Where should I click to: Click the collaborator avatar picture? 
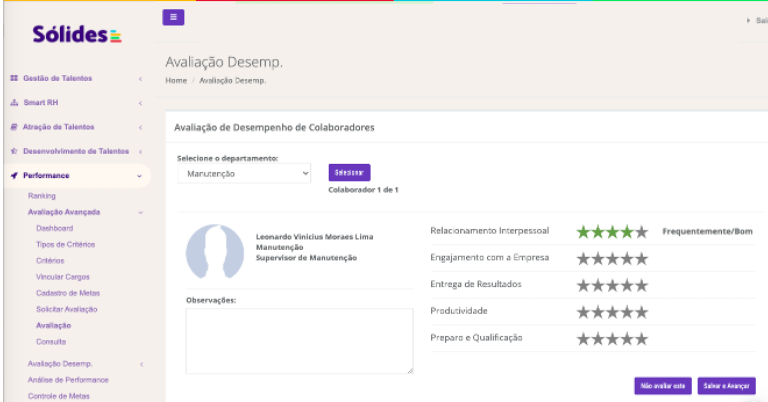click(x=215, y=251)
